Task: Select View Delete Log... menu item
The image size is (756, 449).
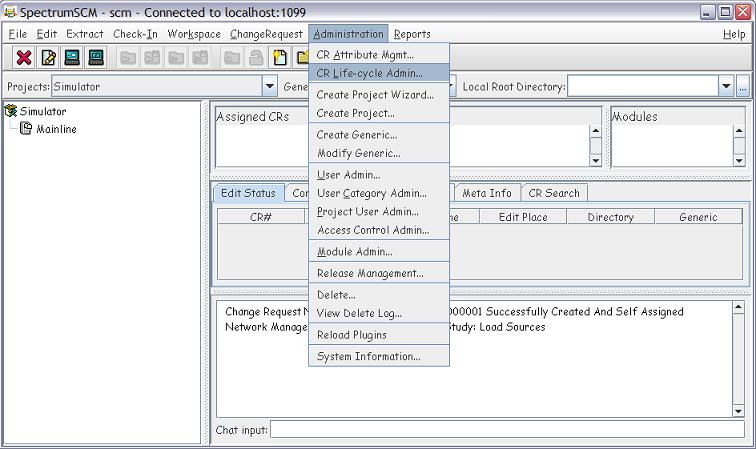Action: (379, 313)
